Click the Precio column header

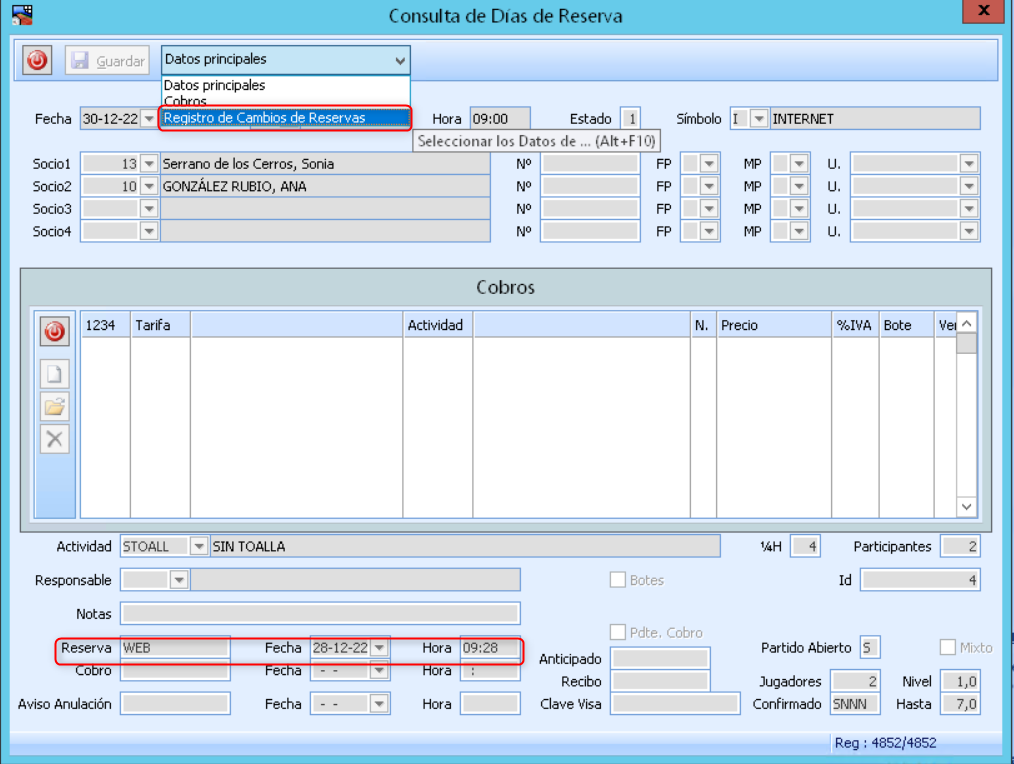[x=773, y=325]
